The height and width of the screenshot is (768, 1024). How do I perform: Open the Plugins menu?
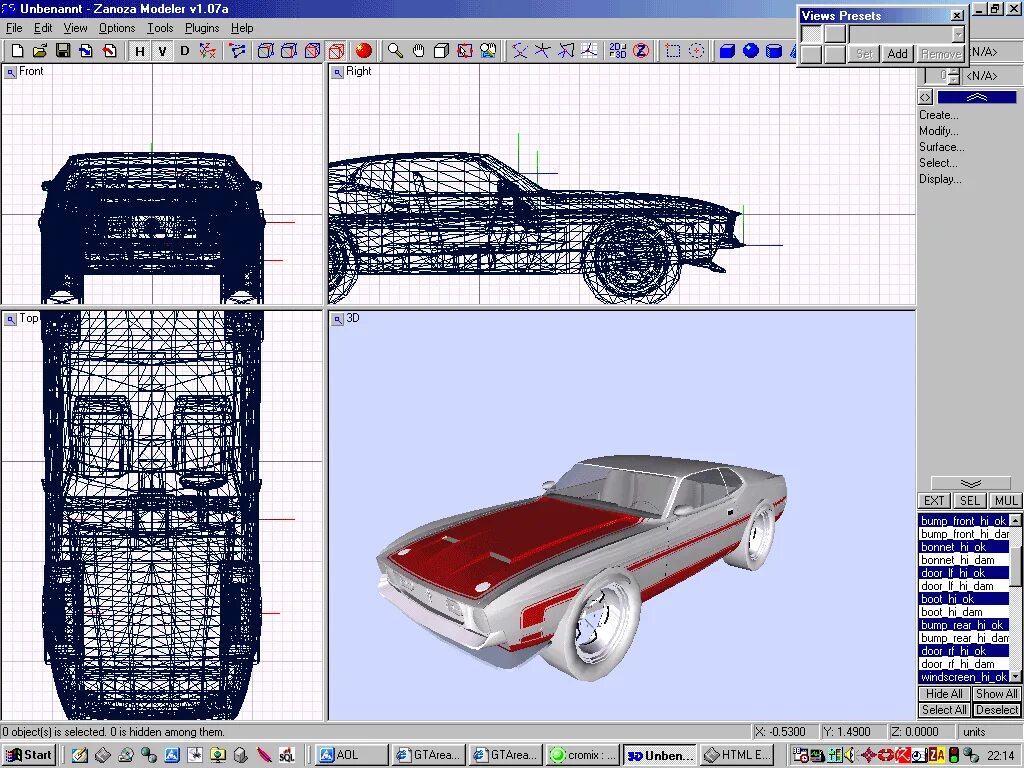[202, 28]
